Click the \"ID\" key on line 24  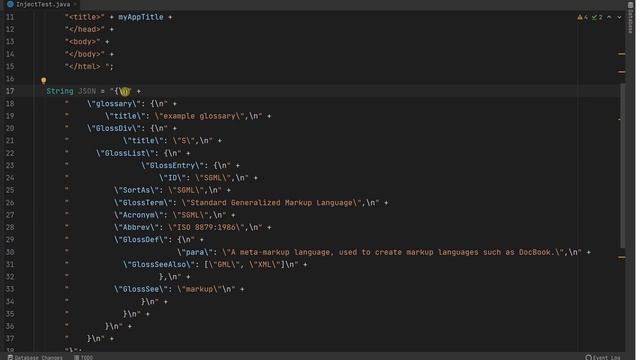(x=173, y=178)
